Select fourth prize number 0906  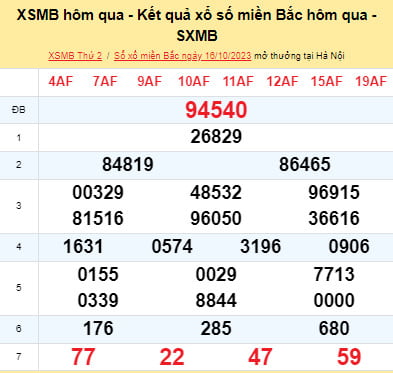(x=349, y=247)
